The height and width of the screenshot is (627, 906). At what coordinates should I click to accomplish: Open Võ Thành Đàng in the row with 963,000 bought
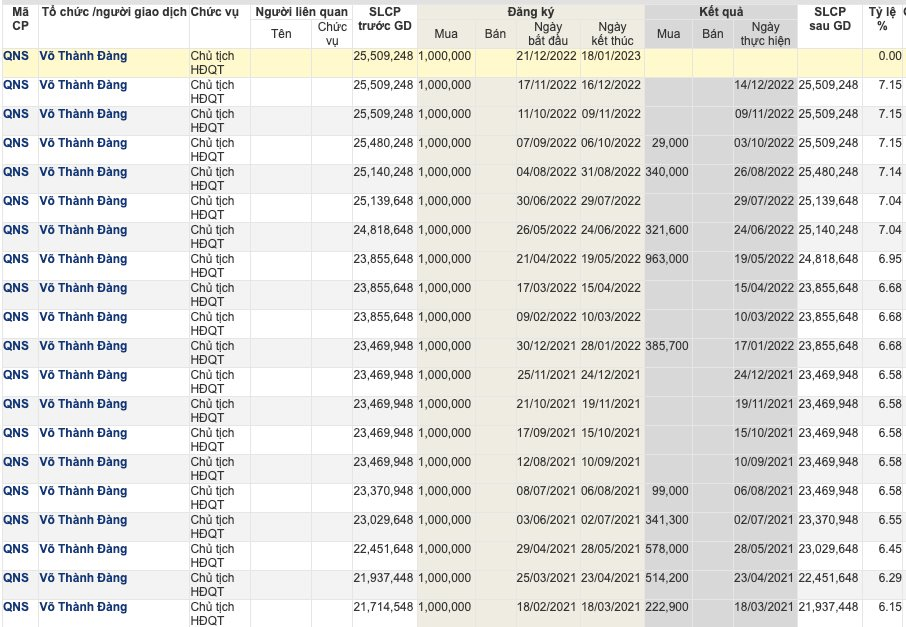point(83,259)
